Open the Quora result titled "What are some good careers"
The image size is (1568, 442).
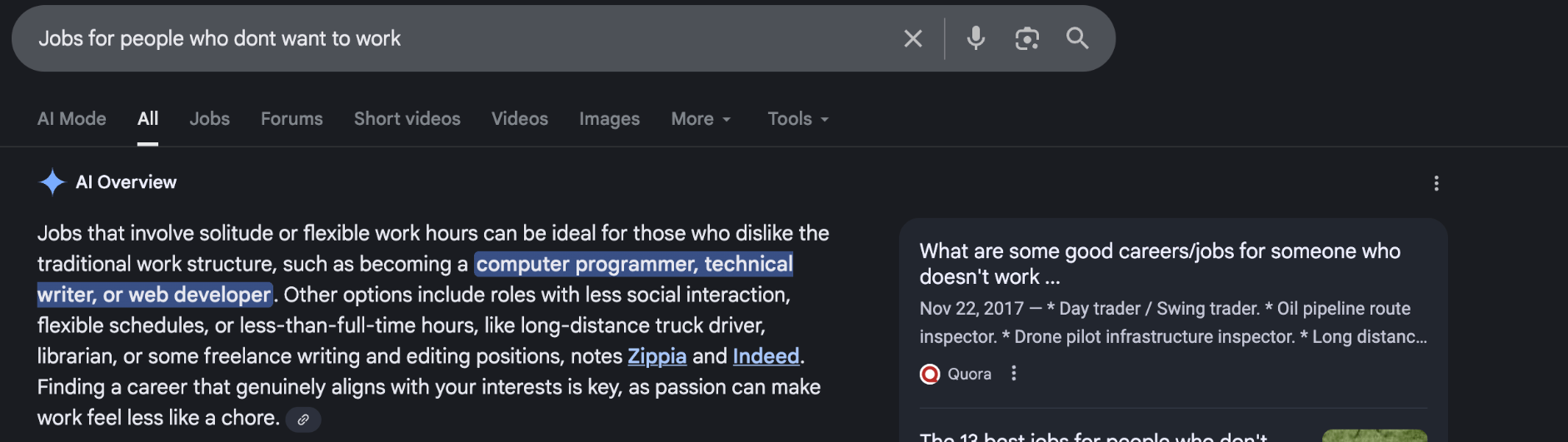tap(1160, 264)
